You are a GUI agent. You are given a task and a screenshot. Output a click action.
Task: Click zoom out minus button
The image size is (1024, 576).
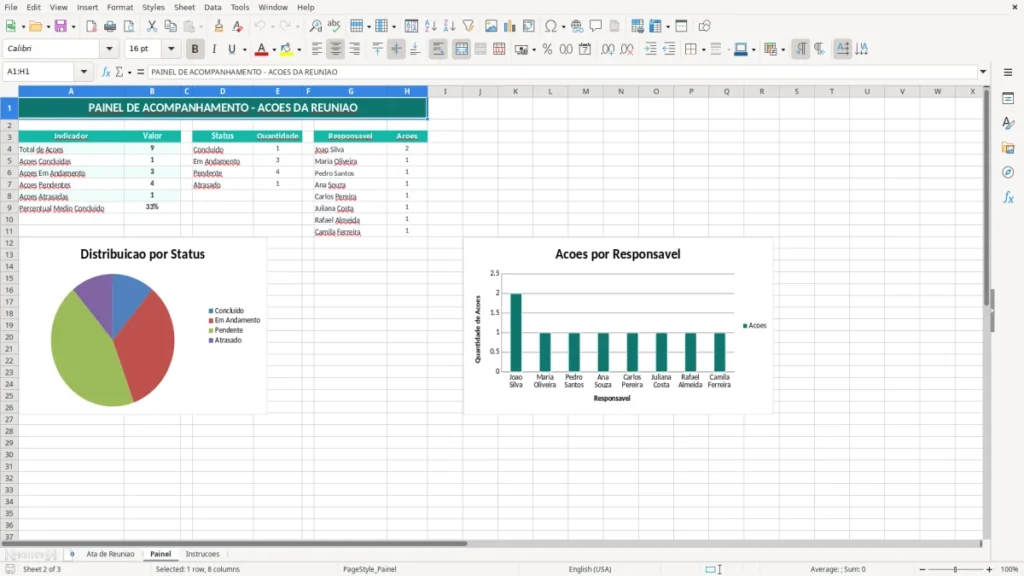(922, 569)
